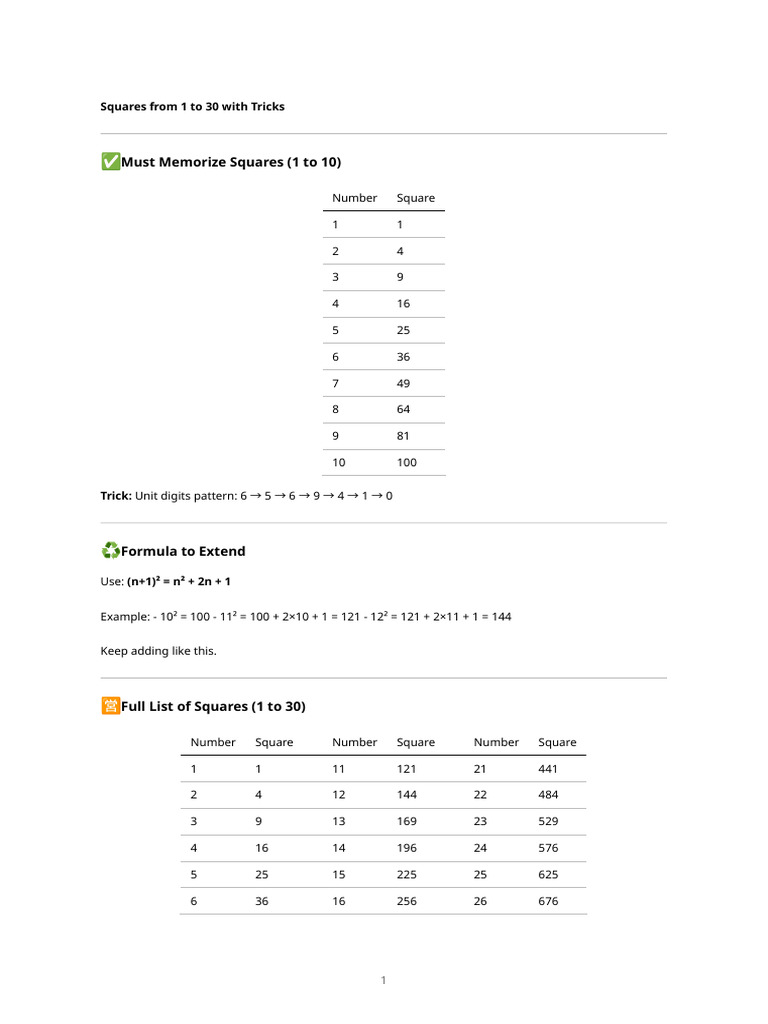Select the square value 81 in the first table
This screenshot has height=1024, width=768.
(x=403, y=436)
